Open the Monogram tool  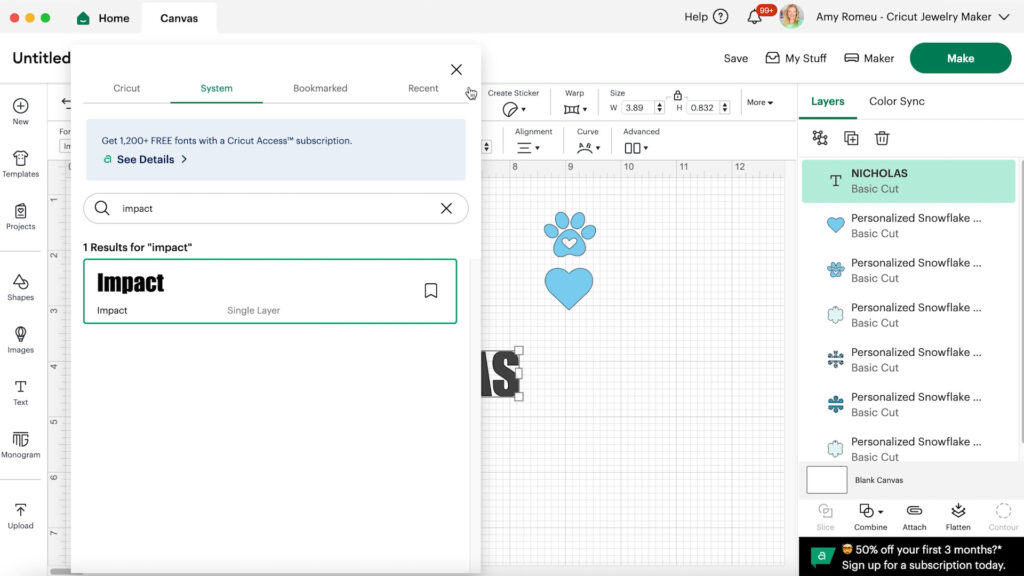pyautogui.click(x=20, y=445)
